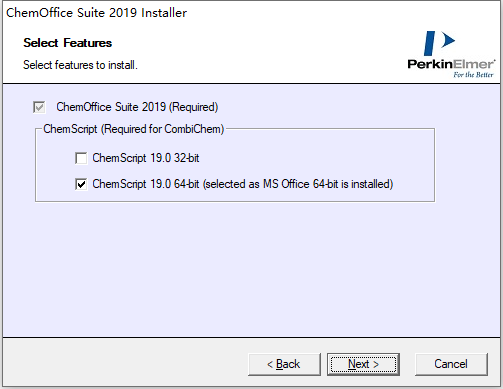Viewport: 503px width, 389px height.
Task: Enable the ChemScript 19.0 32-bit checkbox
Action: tap(81, 158)
